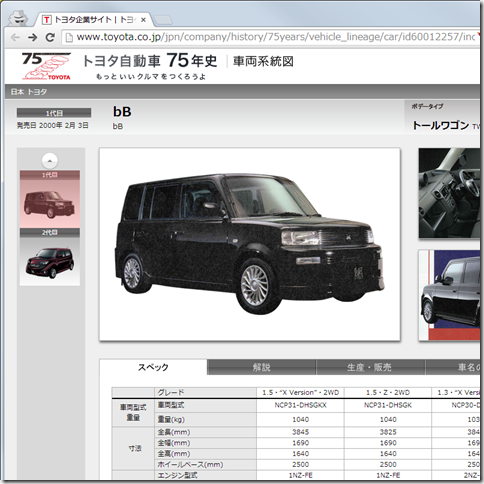Click the large bB model title
484x484 pixels.
point(122,112)
